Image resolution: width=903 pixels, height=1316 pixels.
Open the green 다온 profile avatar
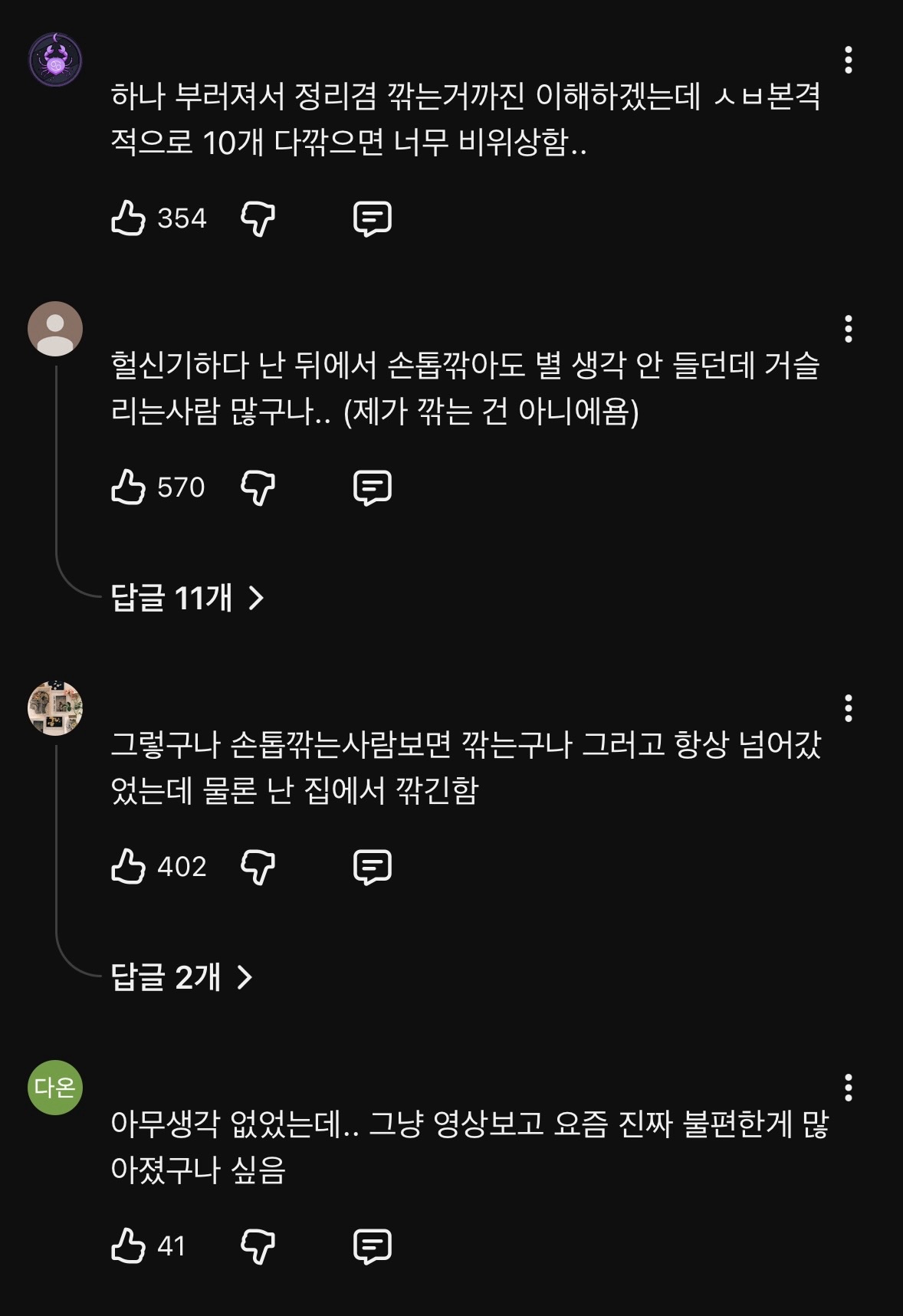point(55,1087)
